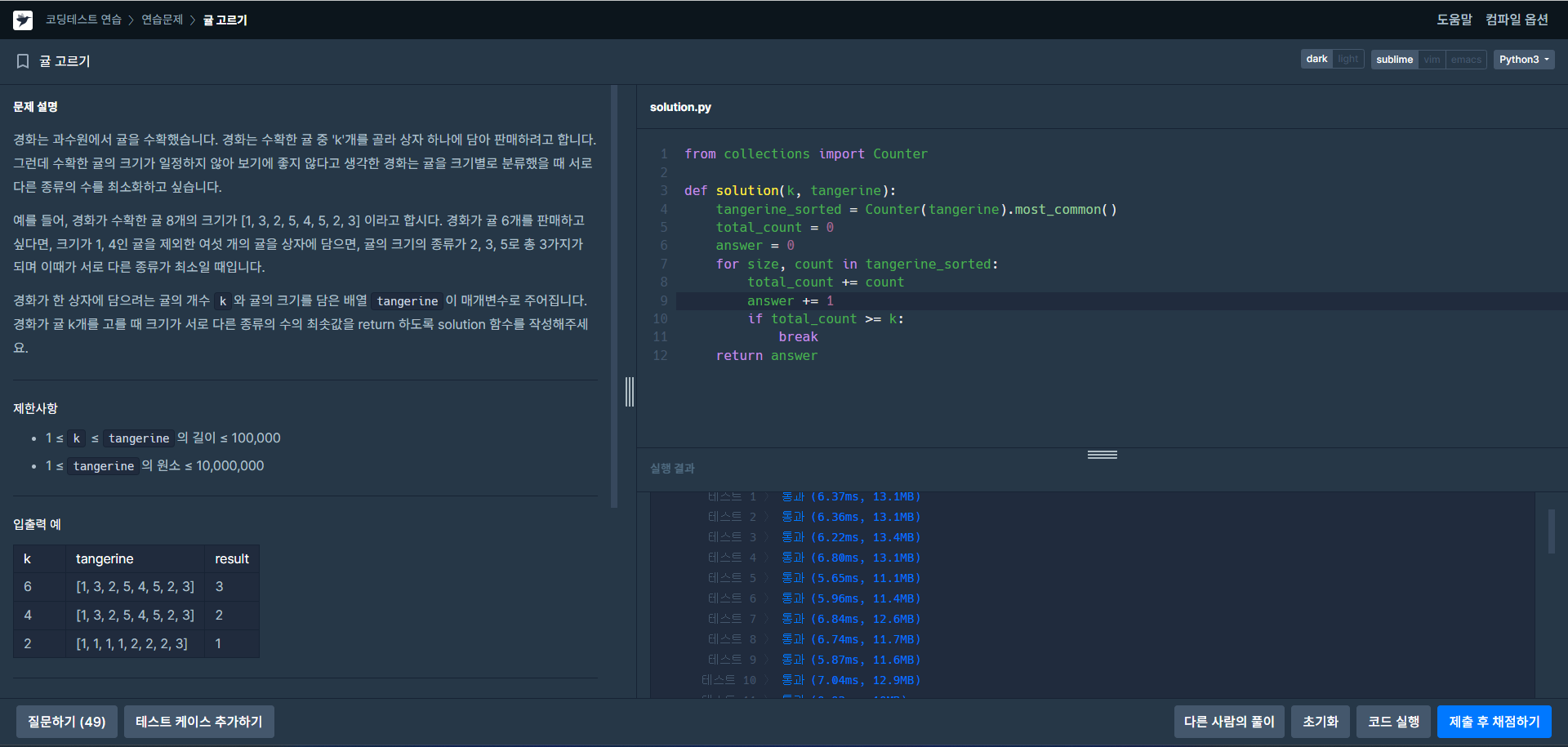
Task: Select the solution.py file tab
Action: coord(680,107)
